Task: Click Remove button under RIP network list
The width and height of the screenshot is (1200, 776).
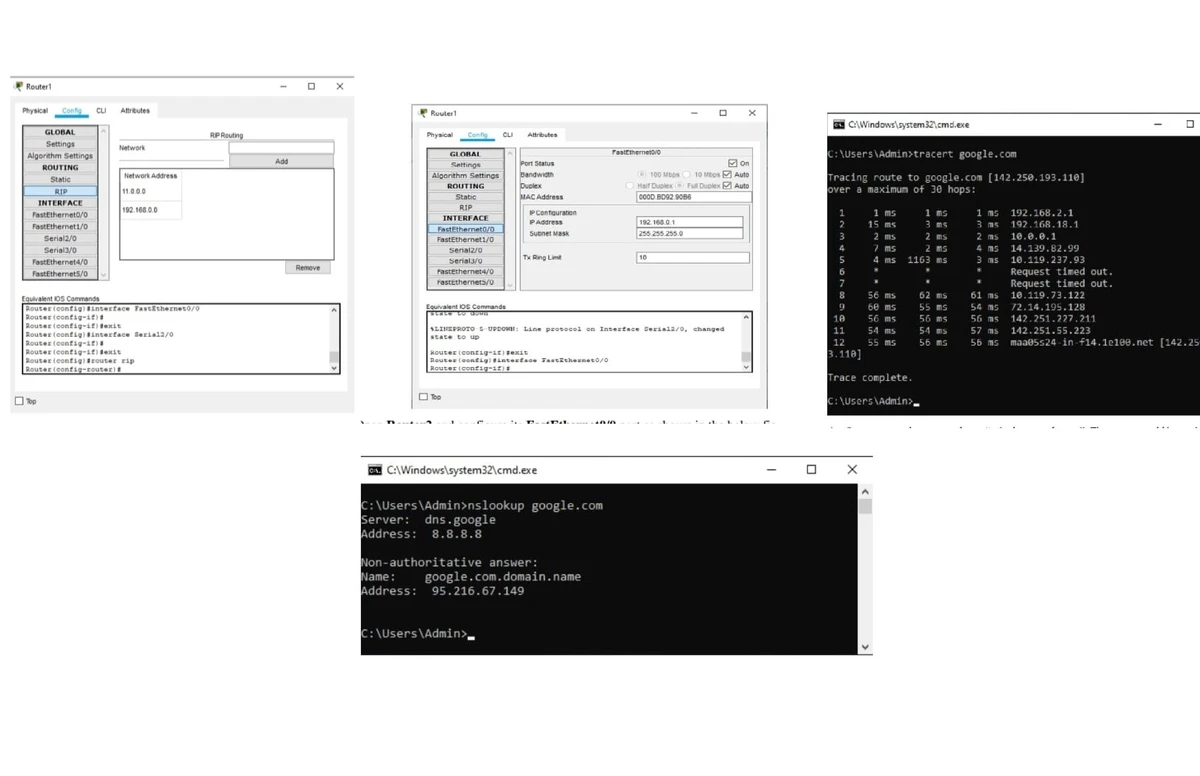Action: coord(308,268)
